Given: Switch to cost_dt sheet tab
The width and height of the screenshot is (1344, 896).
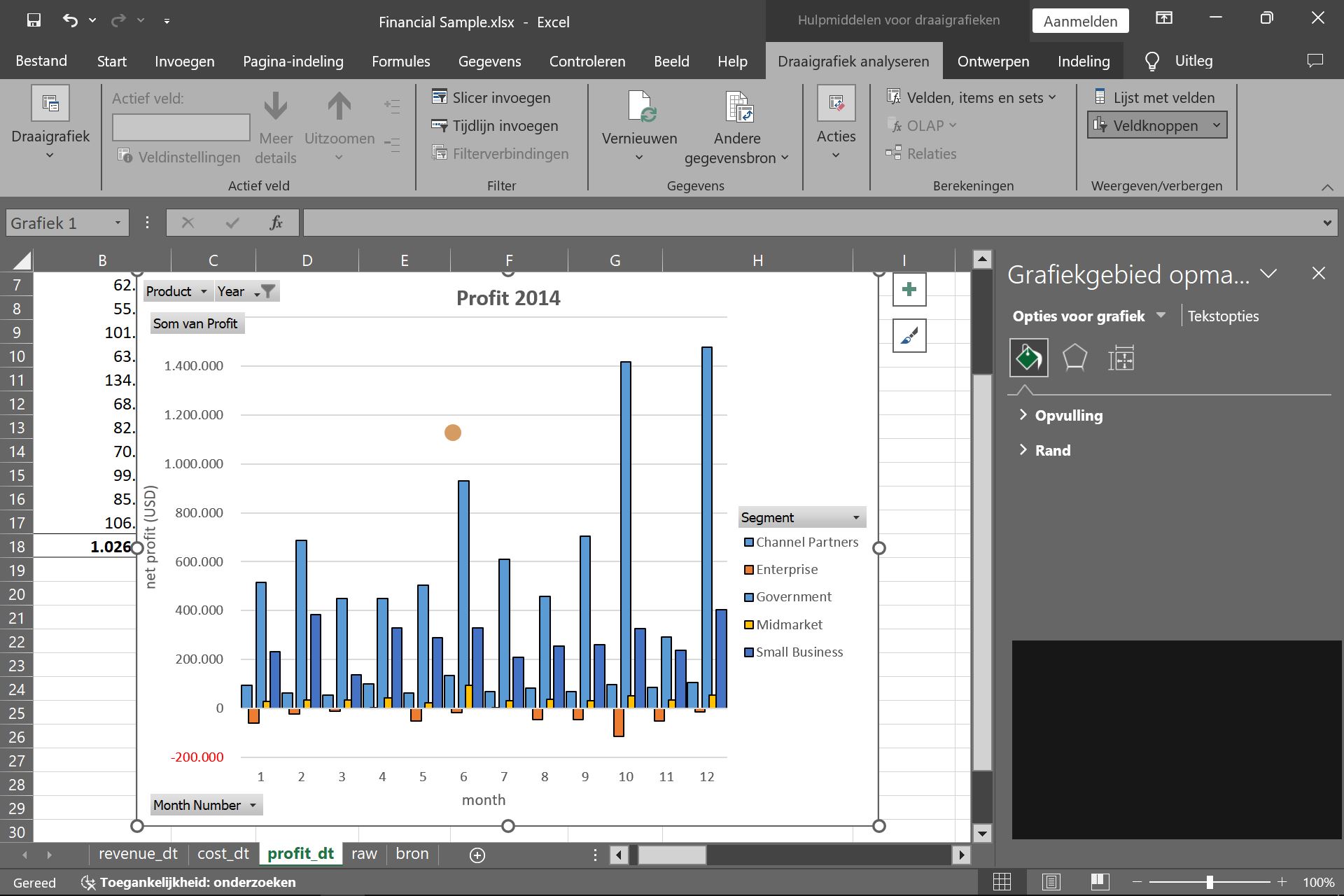Looking at the screenshot, I should [223, 854].
